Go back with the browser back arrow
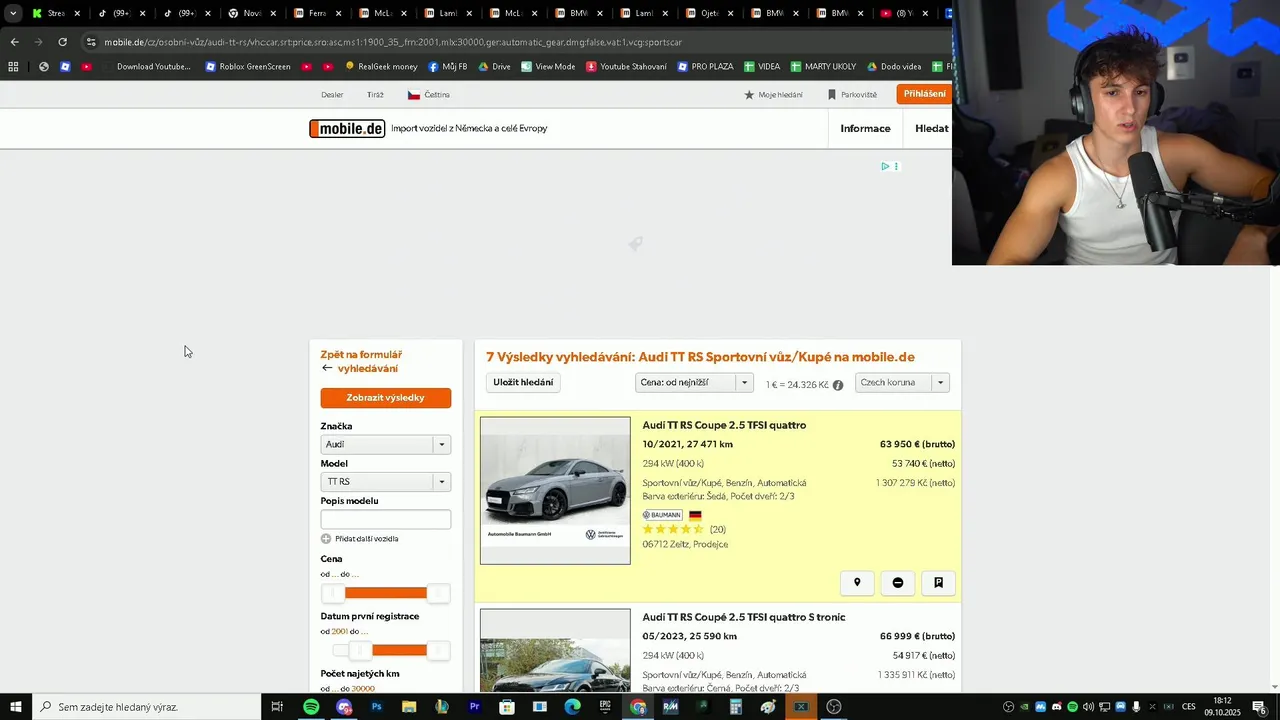1280x720 pixels. click(x=14, y=42)
